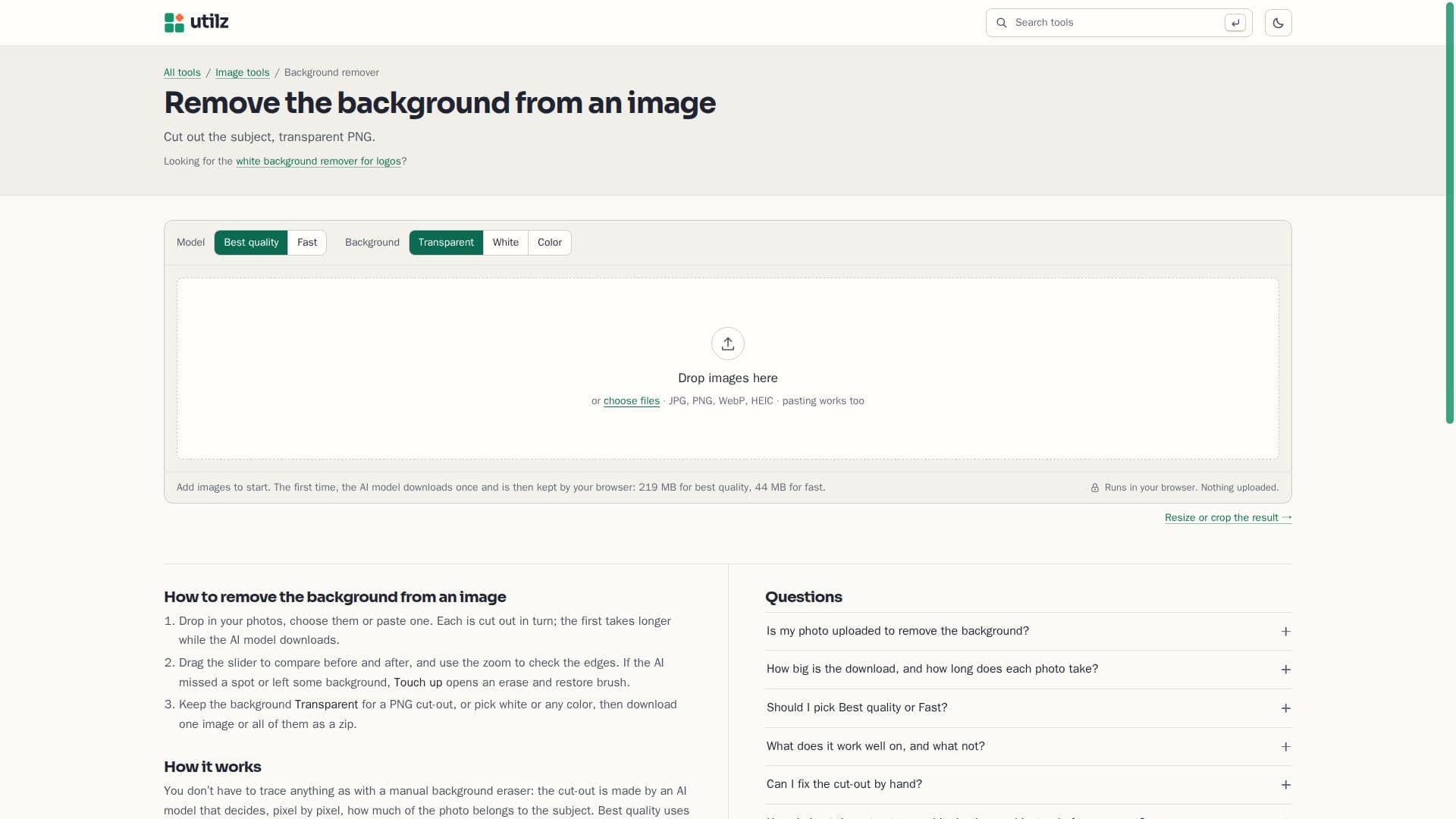Viewport: 1456px width, 819px height.
Task: Click the 'Model' label in the options bar
Action: (x=190, y=243)
